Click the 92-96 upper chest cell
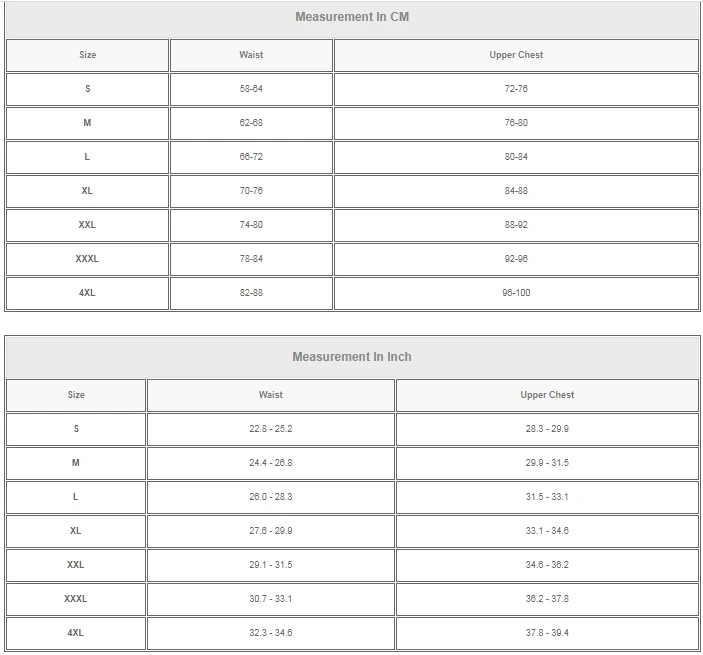This screenshot has width=703, height=655. (x=516, y=259)
